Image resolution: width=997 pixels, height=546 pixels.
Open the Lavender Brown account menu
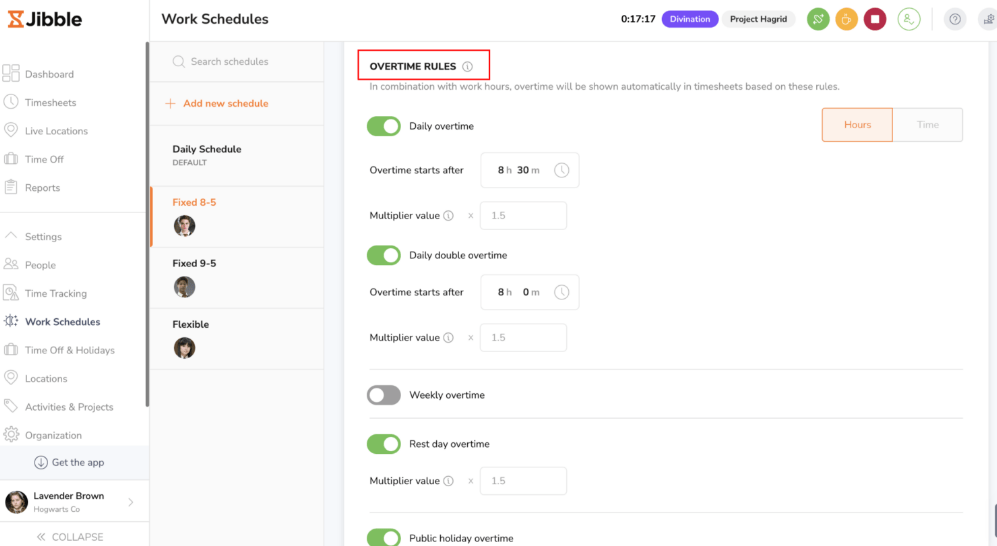[x=74, y=502]
